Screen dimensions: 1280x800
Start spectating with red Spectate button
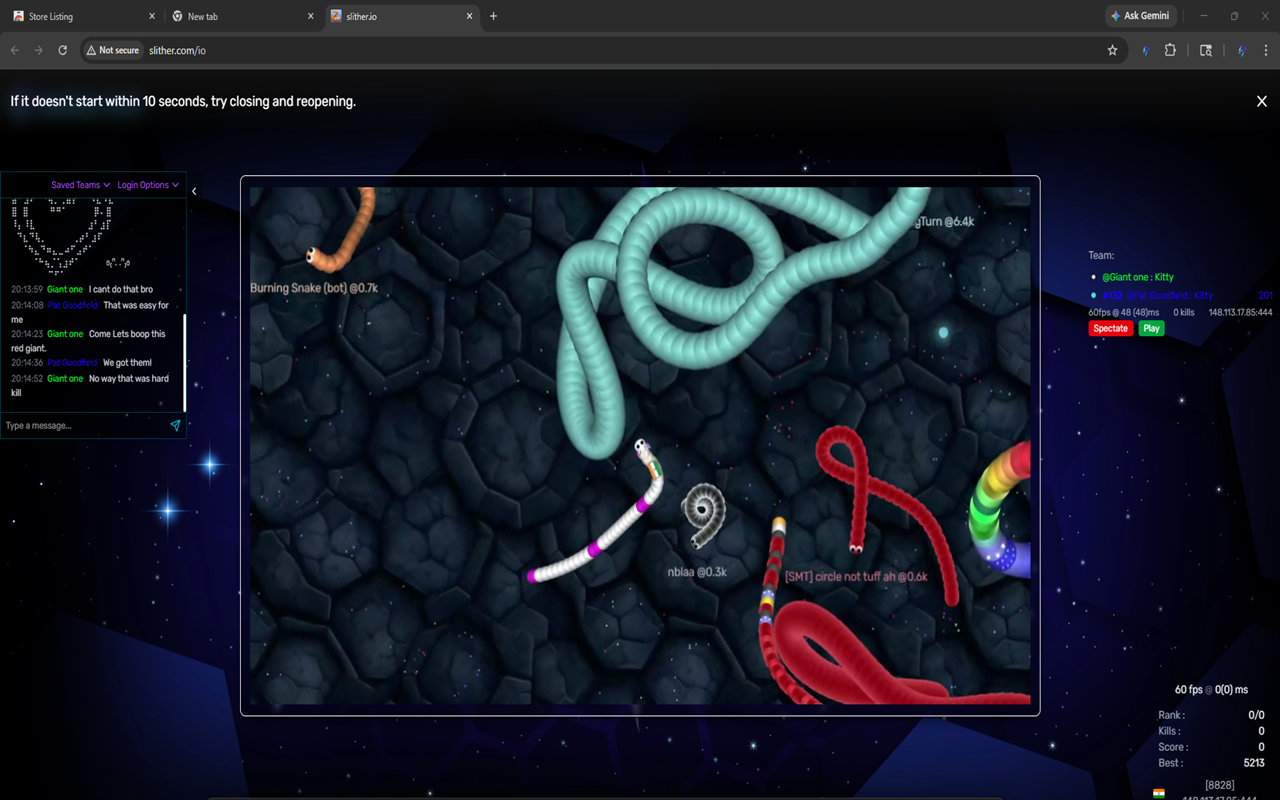coord(1110,328)
